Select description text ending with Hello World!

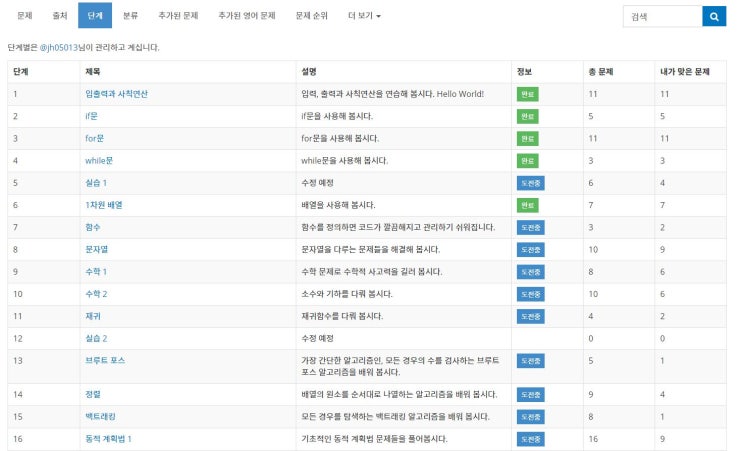pyautogui.click(x=392, y=94)
